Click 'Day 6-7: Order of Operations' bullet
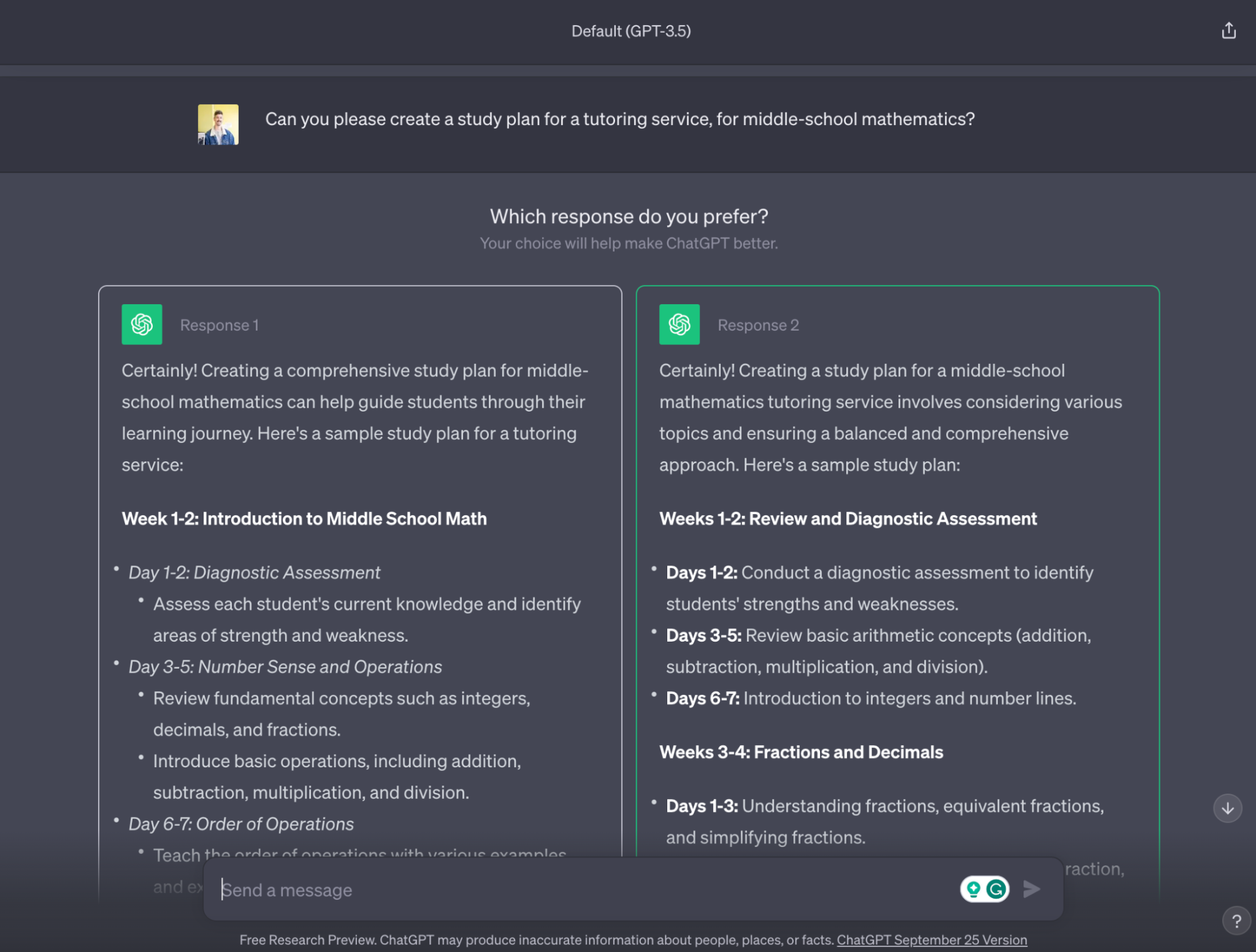Screen dimensions: 1256x952 pyautogui.click(x=241, y=824)
